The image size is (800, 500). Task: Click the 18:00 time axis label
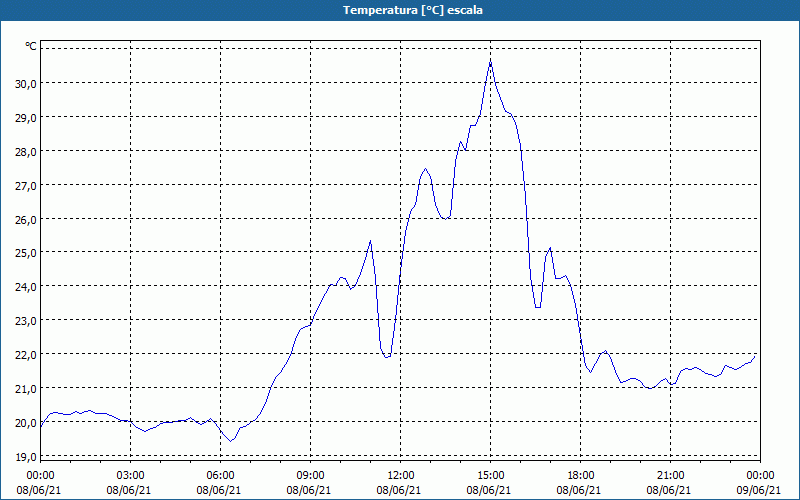point(581,476)
